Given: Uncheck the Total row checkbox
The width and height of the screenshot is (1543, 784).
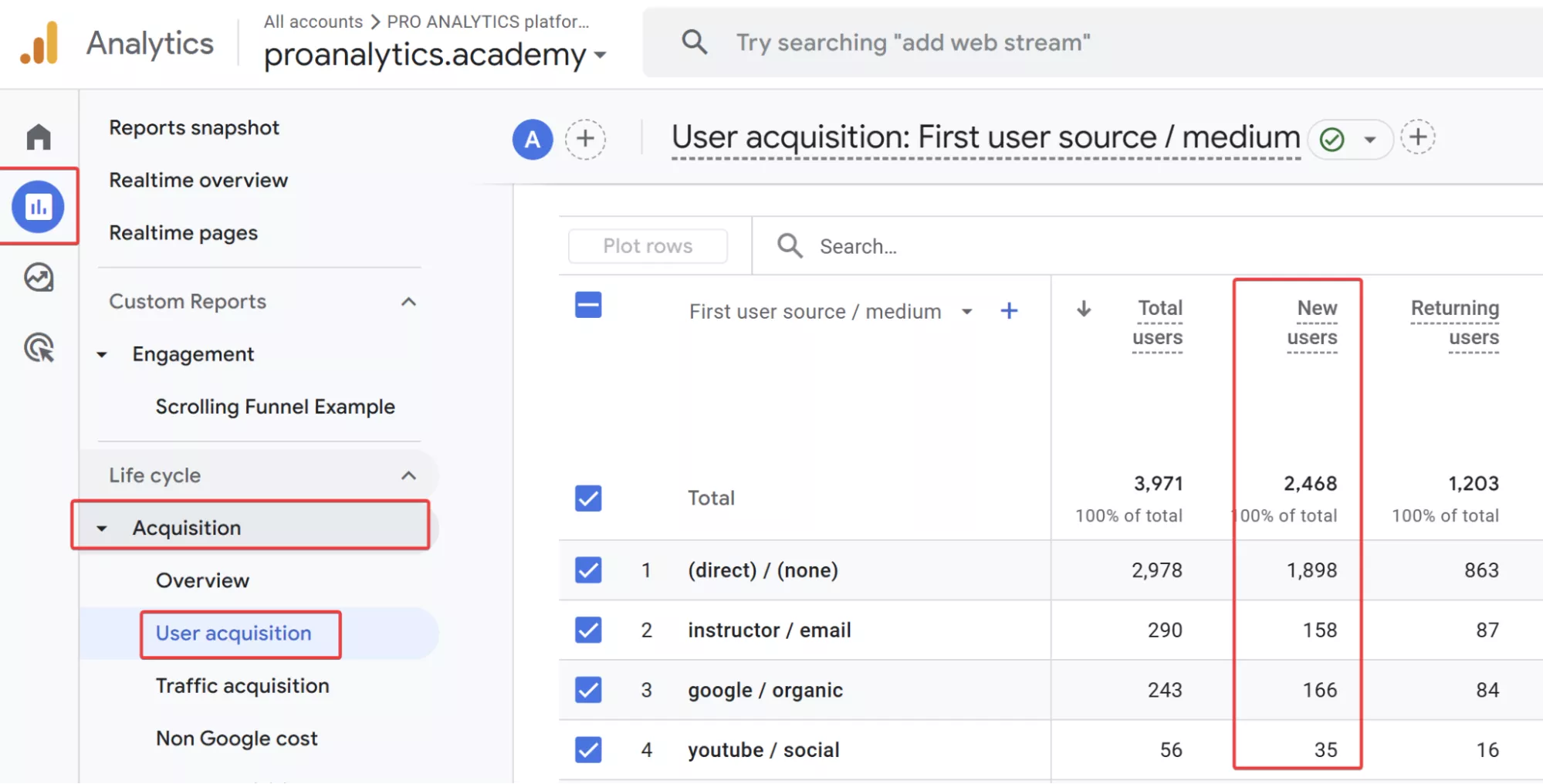Looking at the screenshot, I should coord(588,498).
